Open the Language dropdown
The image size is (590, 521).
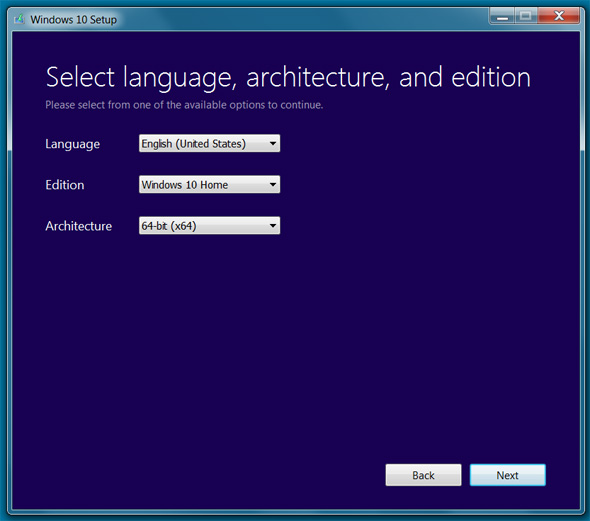[209, 143]
